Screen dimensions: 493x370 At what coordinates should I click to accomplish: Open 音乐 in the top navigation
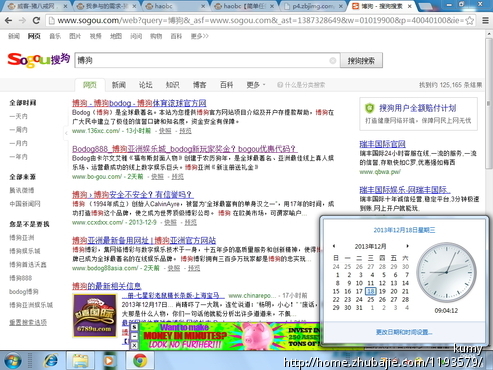pyautogui.click(x=55, y=36)
